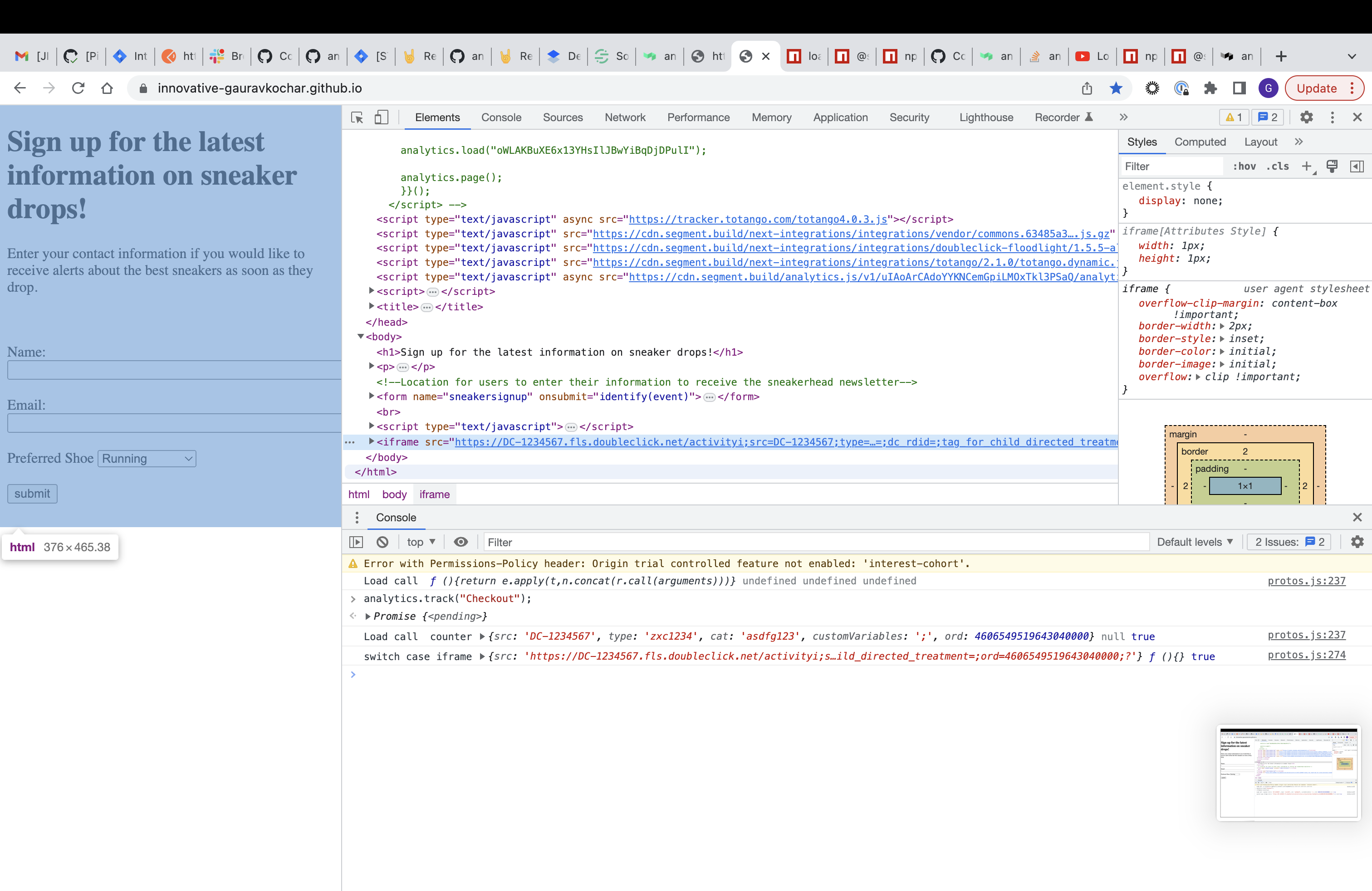Click the screenshot preview thumbnail
The image size is (1372, 891).
(x=1289, y=773)
